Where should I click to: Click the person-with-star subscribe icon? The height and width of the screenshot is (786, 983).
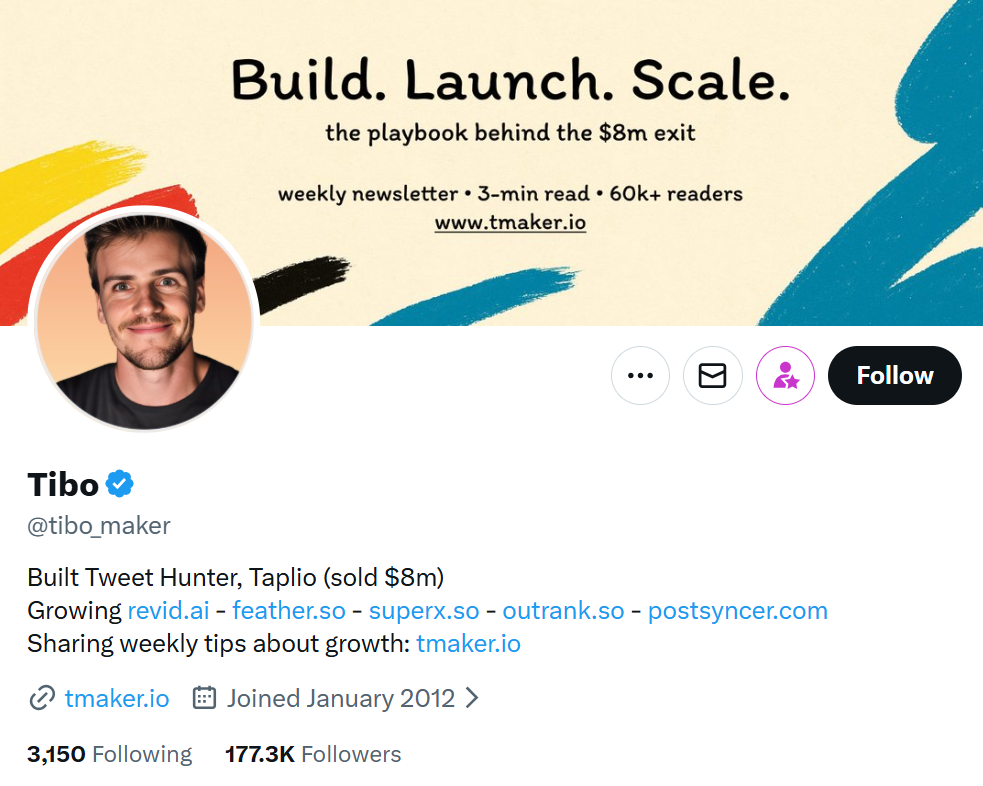pyautogui.click(x=785, y=375)
